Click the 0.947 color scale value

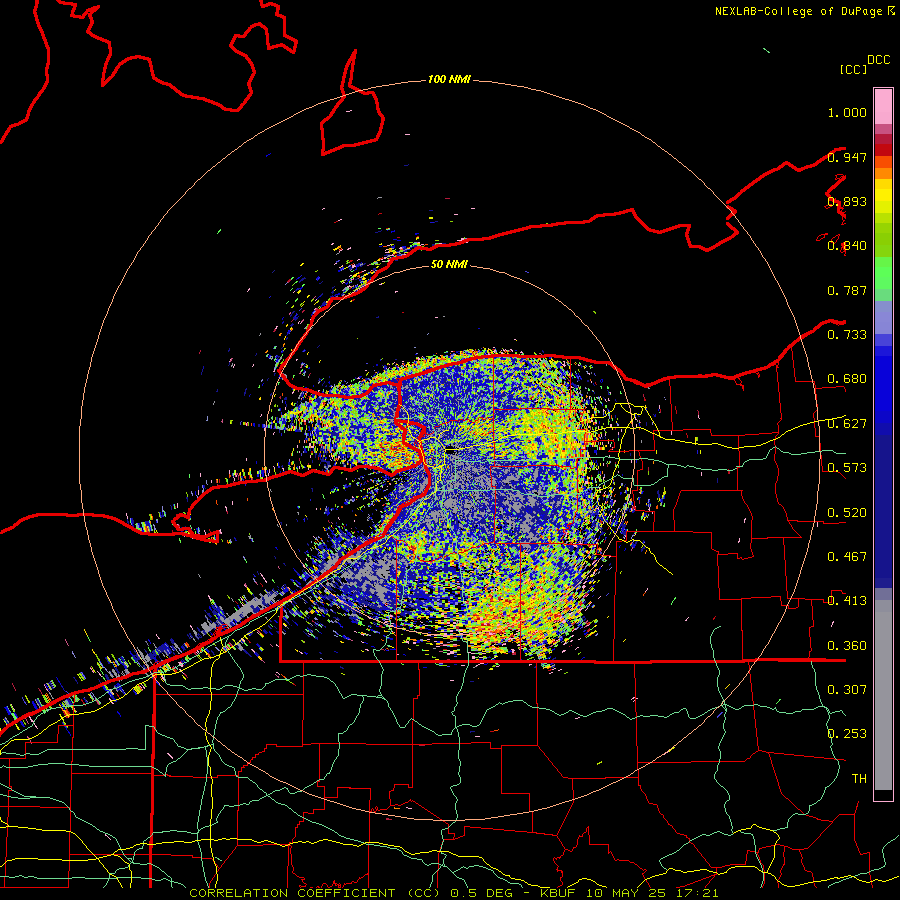[x=847, y=157]
